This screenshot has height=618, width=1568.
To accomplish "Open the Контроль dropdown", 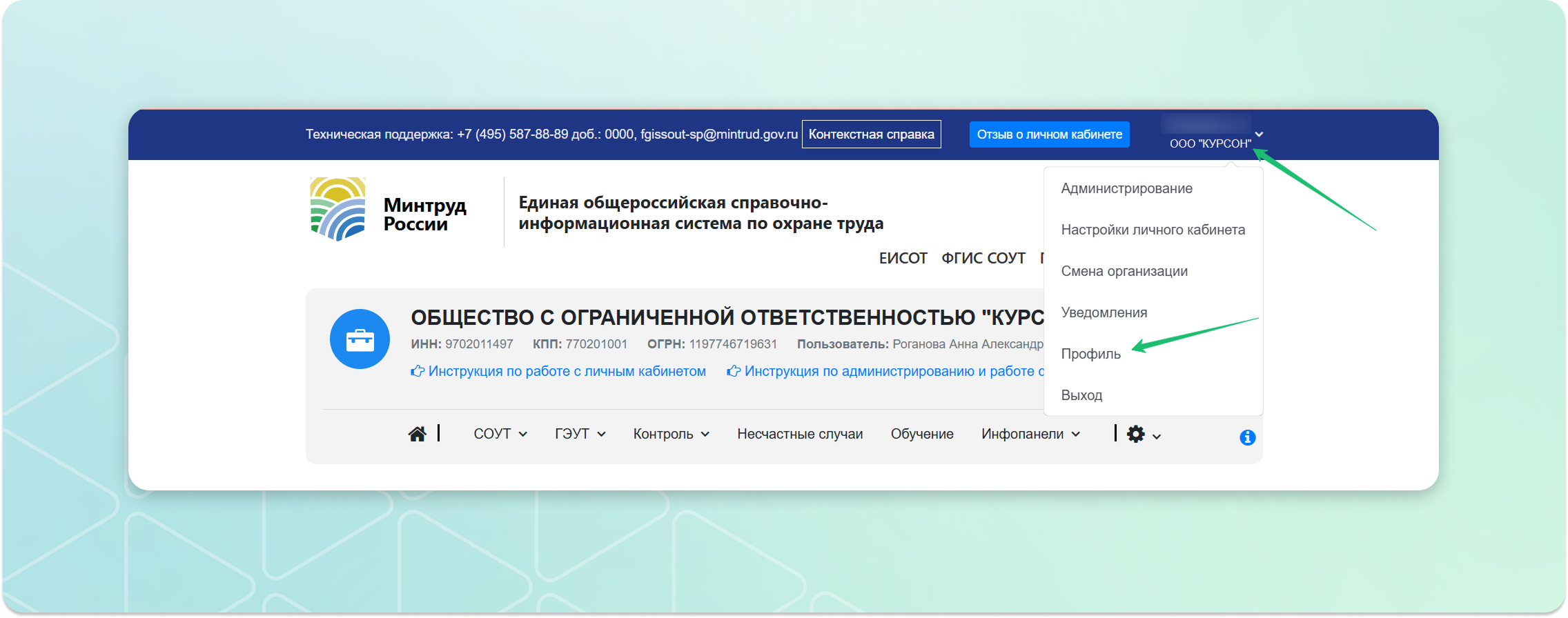I will pyautogui.click(x=671, y=434).
